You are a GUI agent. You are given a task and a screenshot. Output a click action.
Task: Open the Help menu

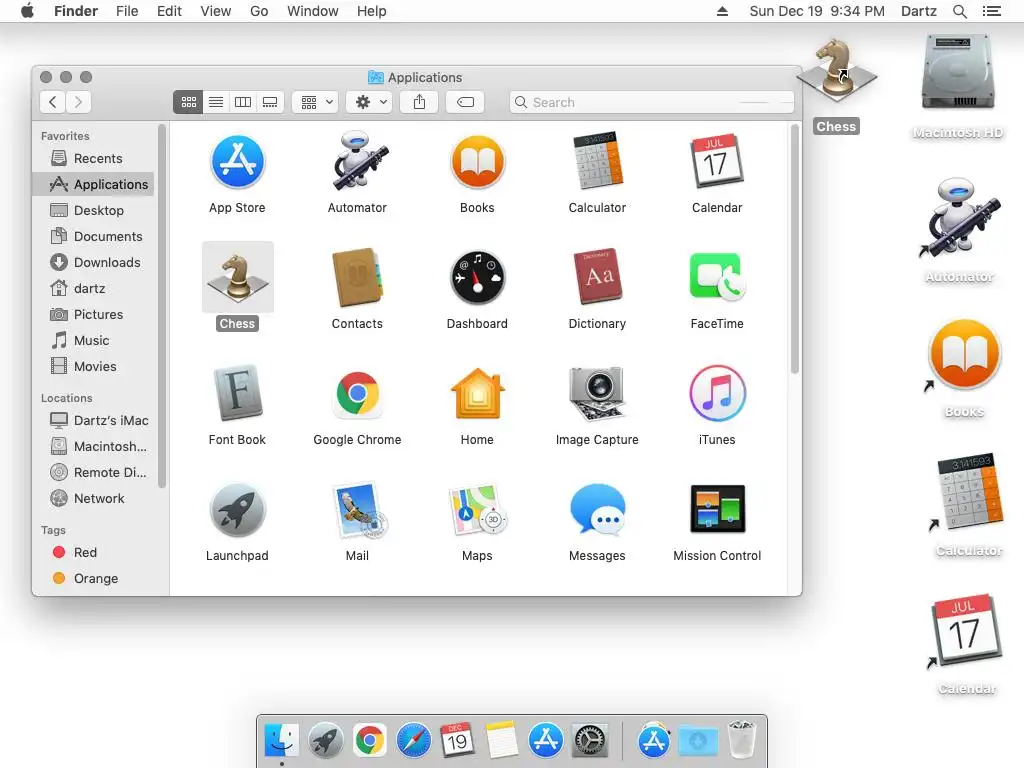[372, 11]
